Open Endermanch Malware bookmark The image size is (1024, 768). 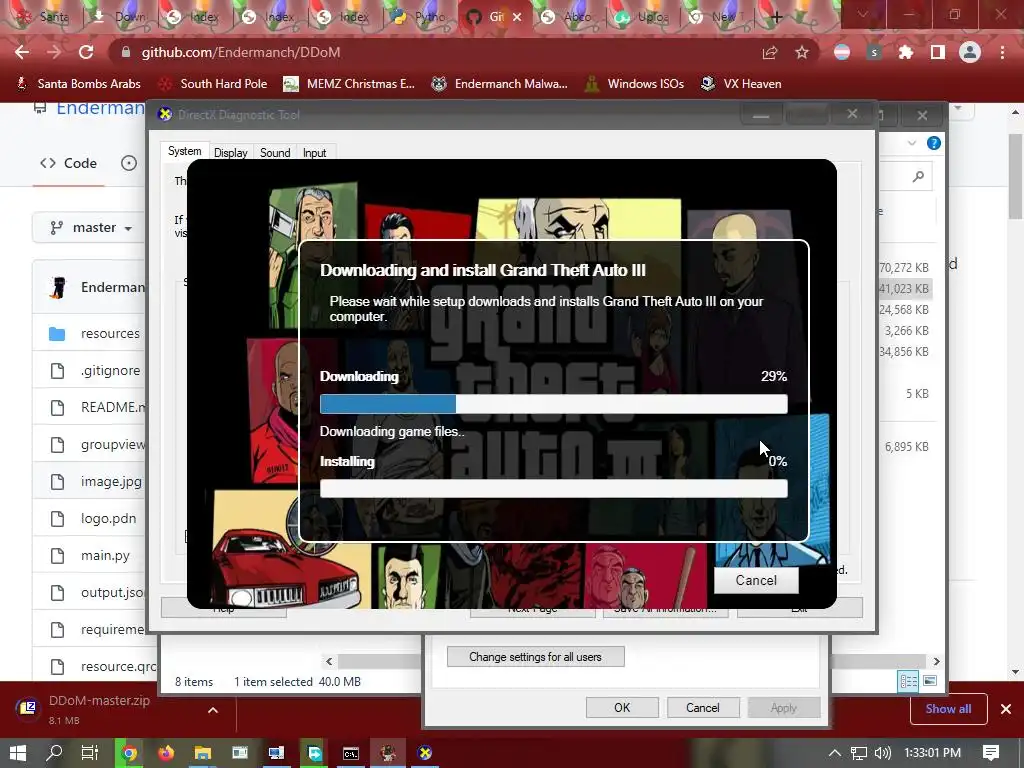tap(500, 84)
